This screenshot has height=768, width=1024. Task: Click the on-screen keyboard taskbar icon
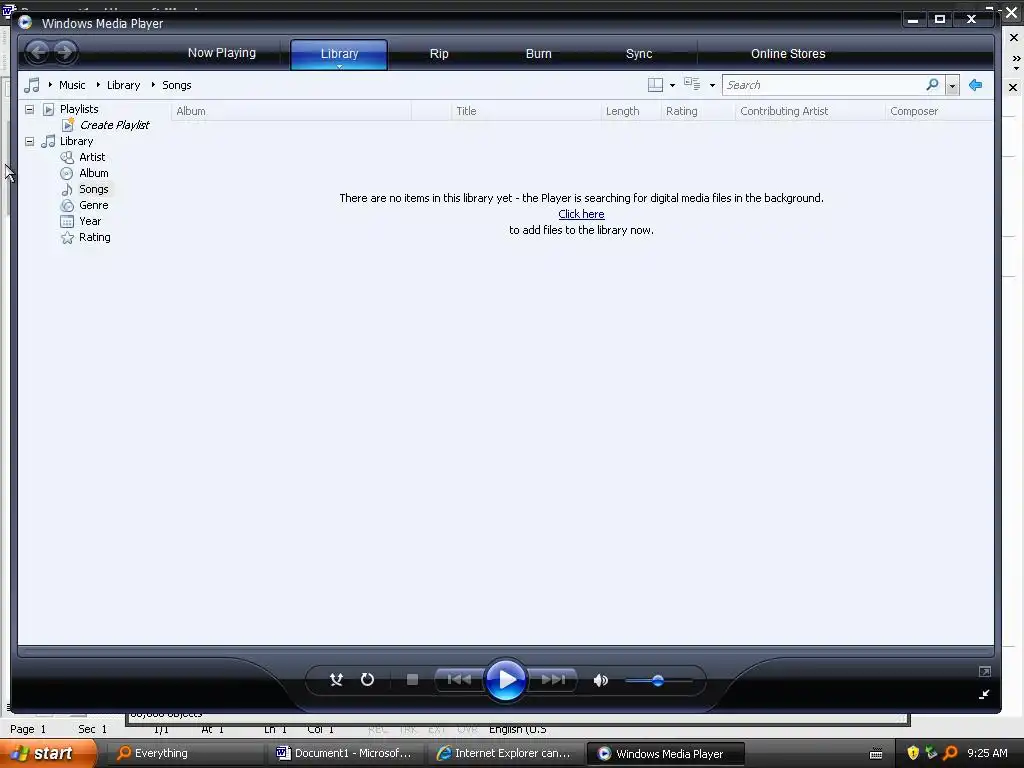coord(876,754)
